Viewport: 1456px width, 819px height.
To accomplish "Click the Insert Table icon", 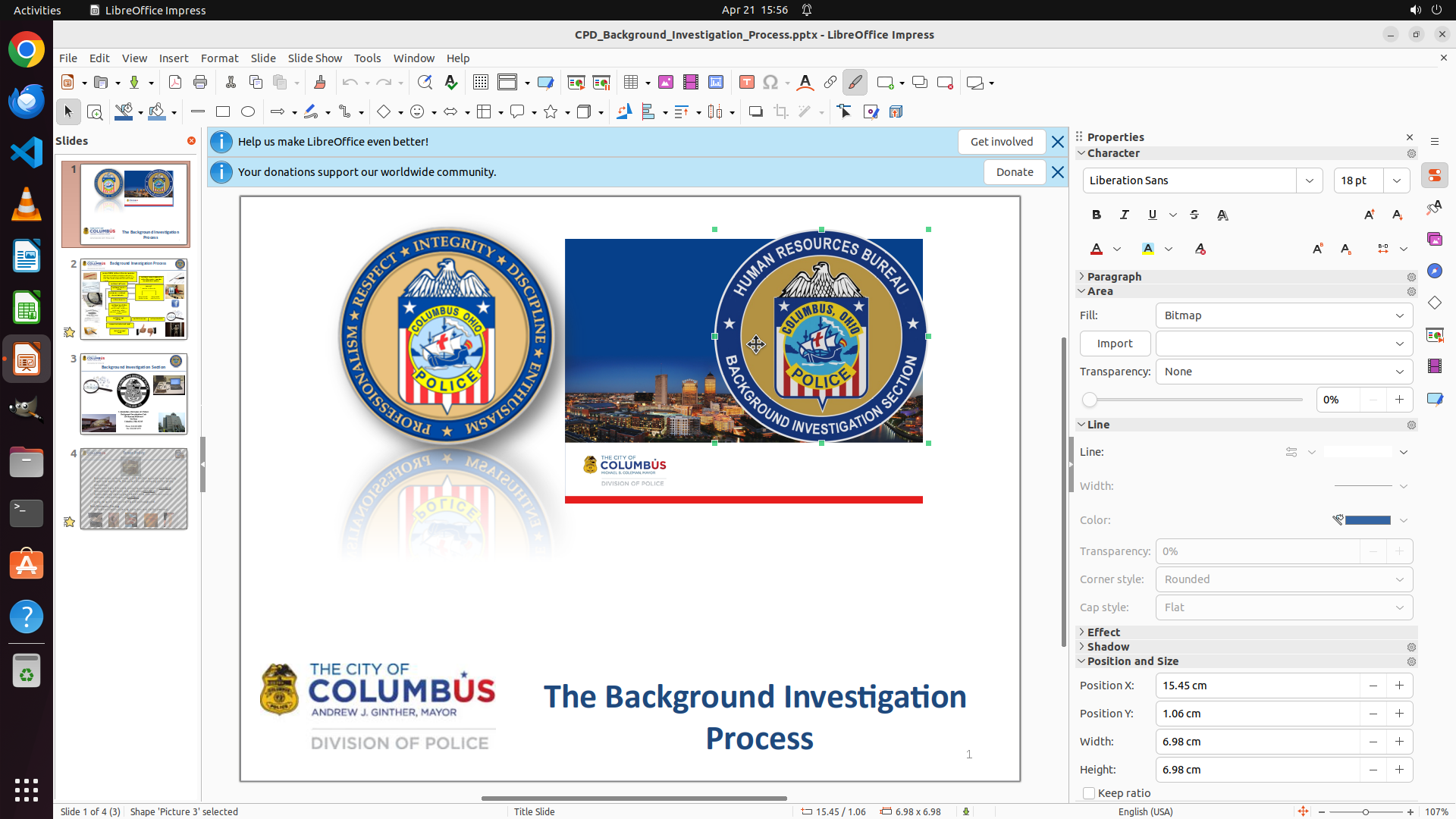I will [631, 83].
